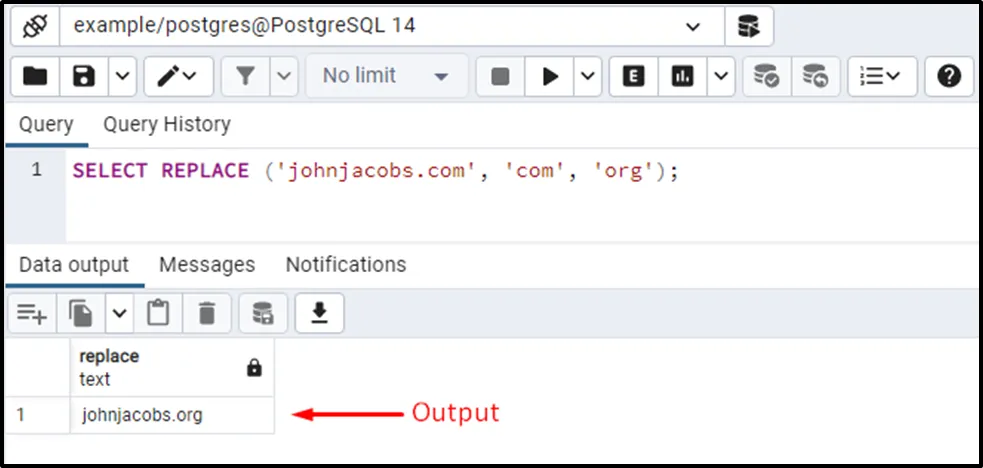This screenshot has height=468, width=983.
Task: Click the Explain Analyze chart icon
Action: coord(683,76)
